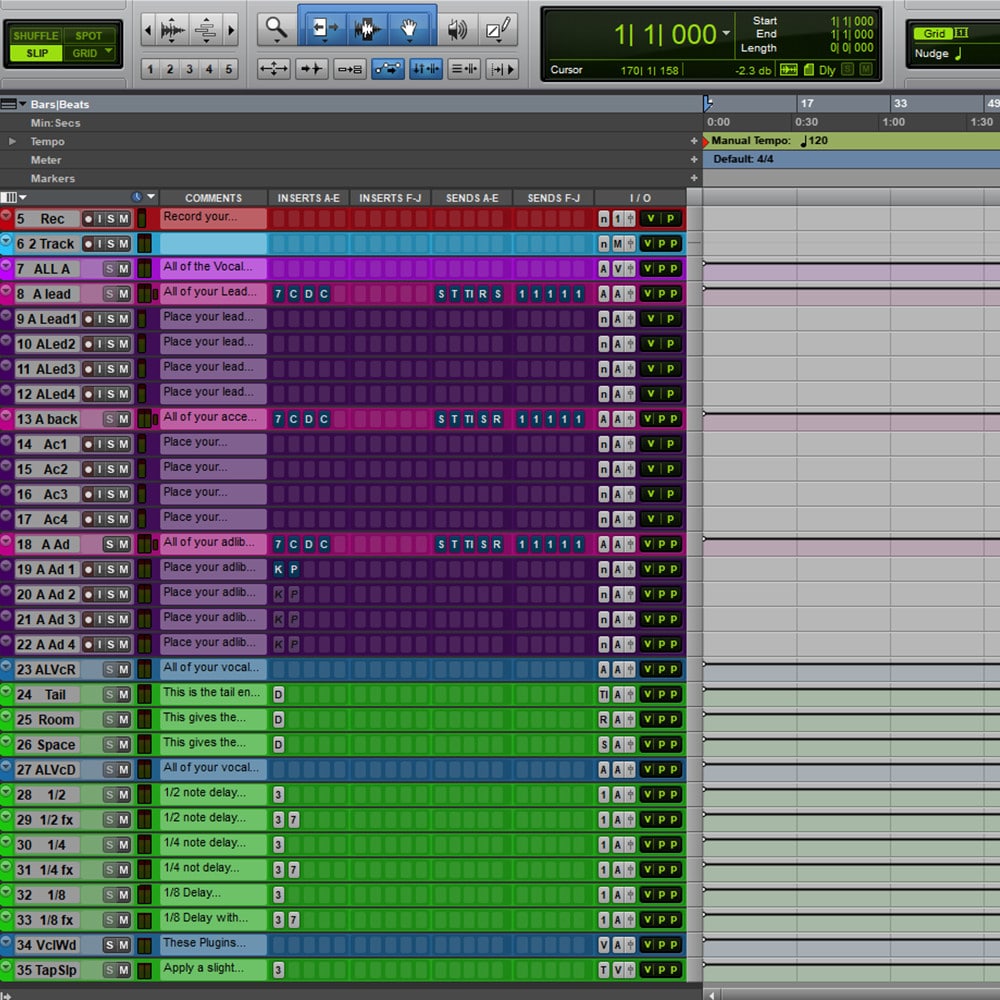Record-enable the 14 Ac1 track

90,444
